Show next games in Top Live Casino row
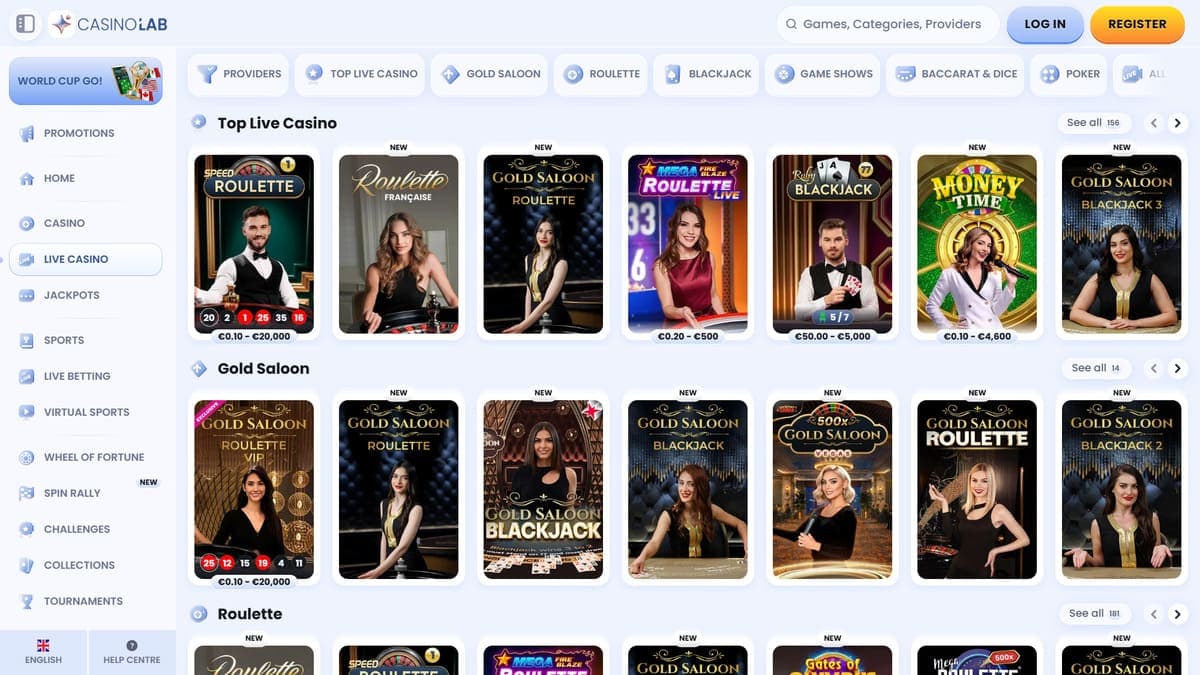The width and height of the screenshot is (1200, 675). (1177, 123)
